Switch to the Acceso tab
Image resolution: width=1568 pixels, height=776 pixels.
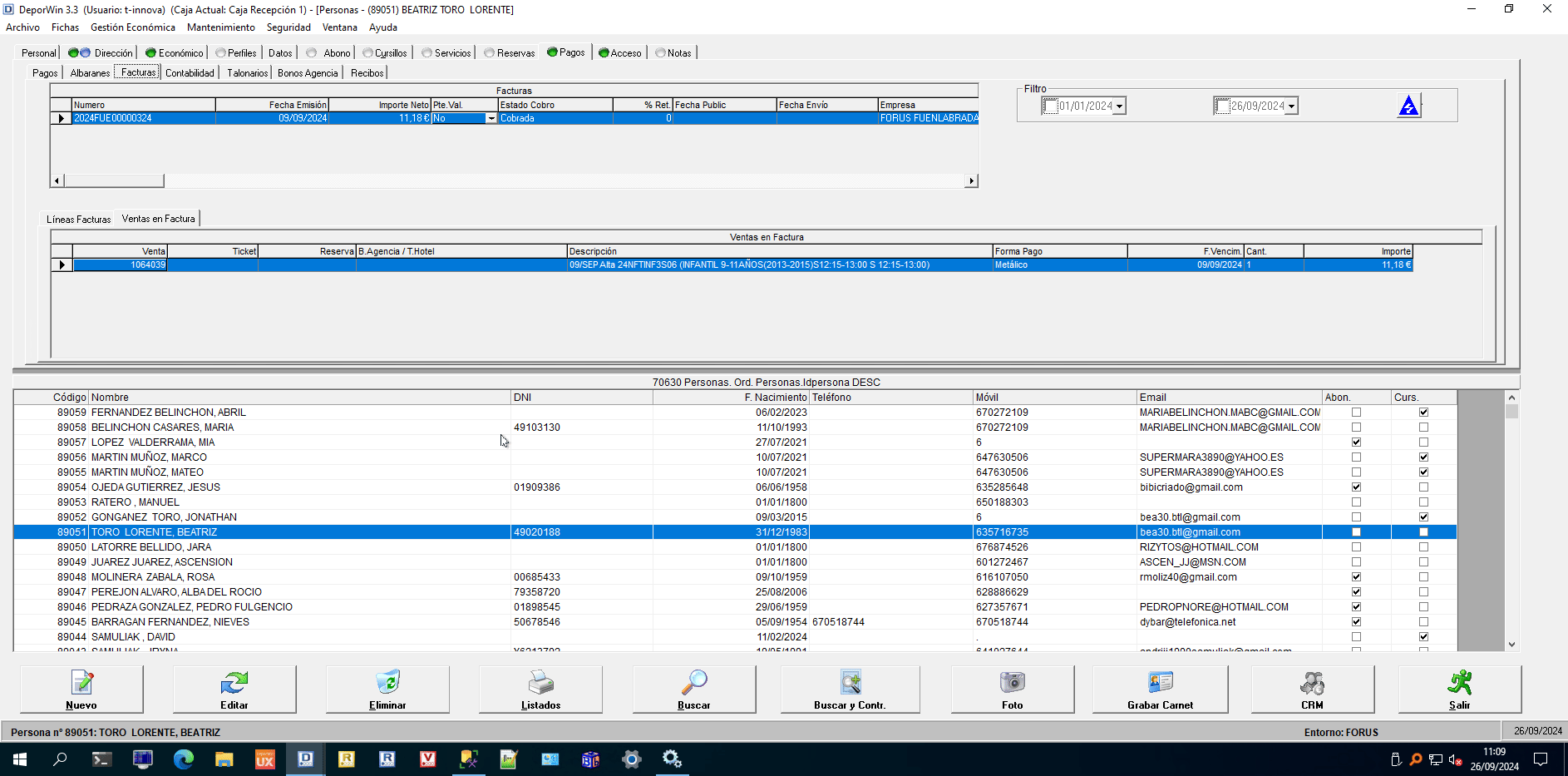620,53
